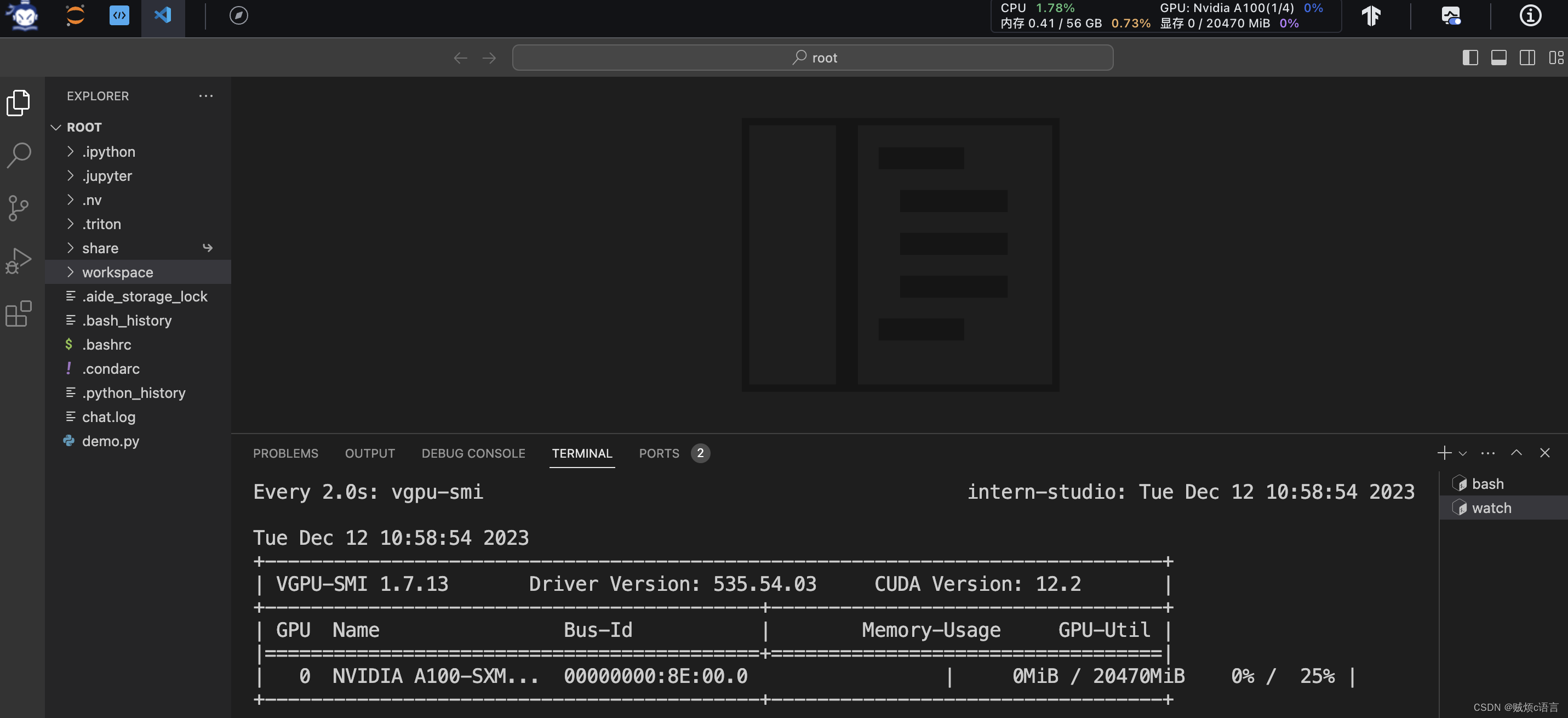The image size is (1568, 718).
Task: Click the Jupyter icon in top bar
Action: (75, 15)
